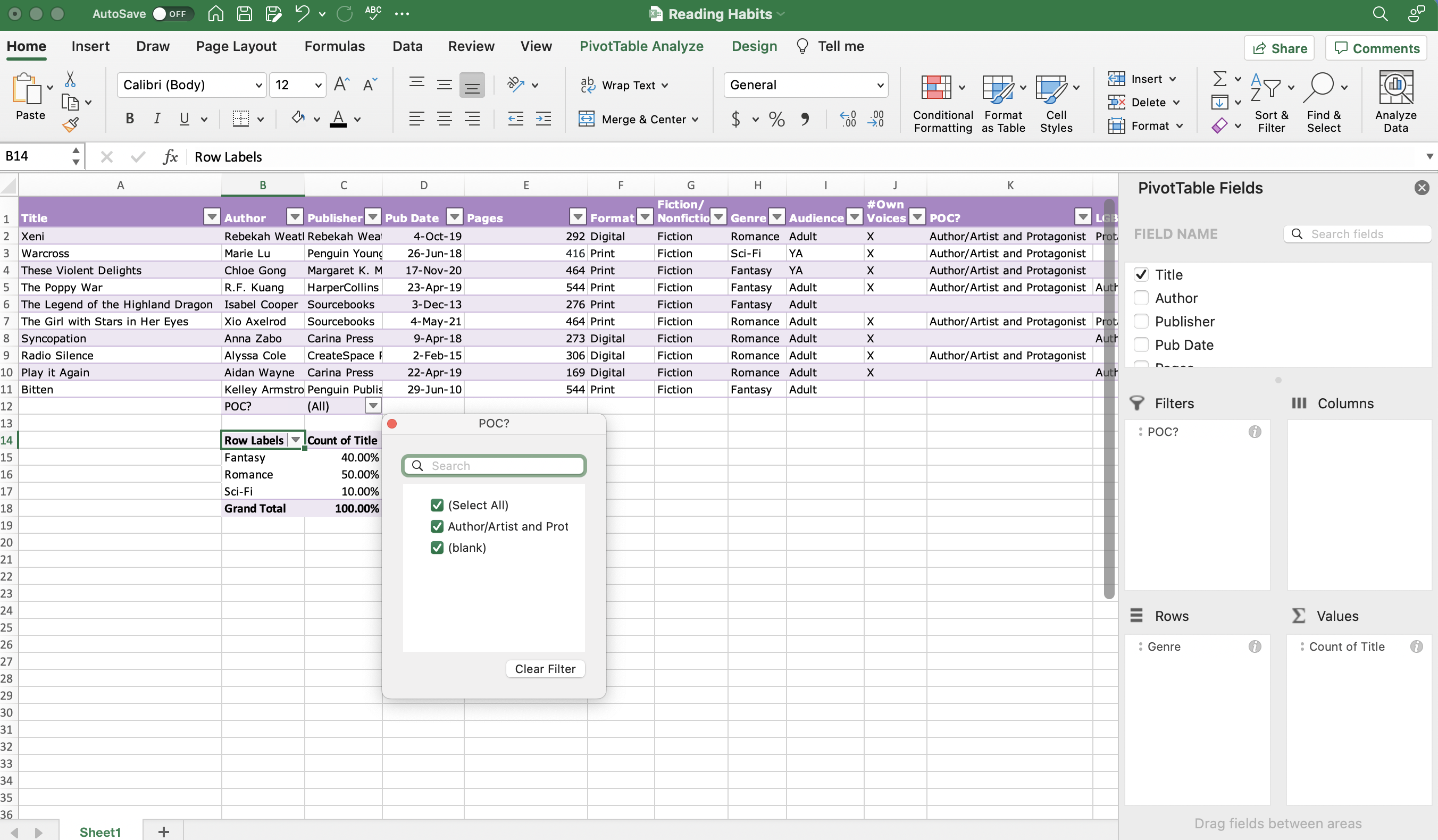Select the Design ribbon tab
1438x840 pixels.
[754, 45]
